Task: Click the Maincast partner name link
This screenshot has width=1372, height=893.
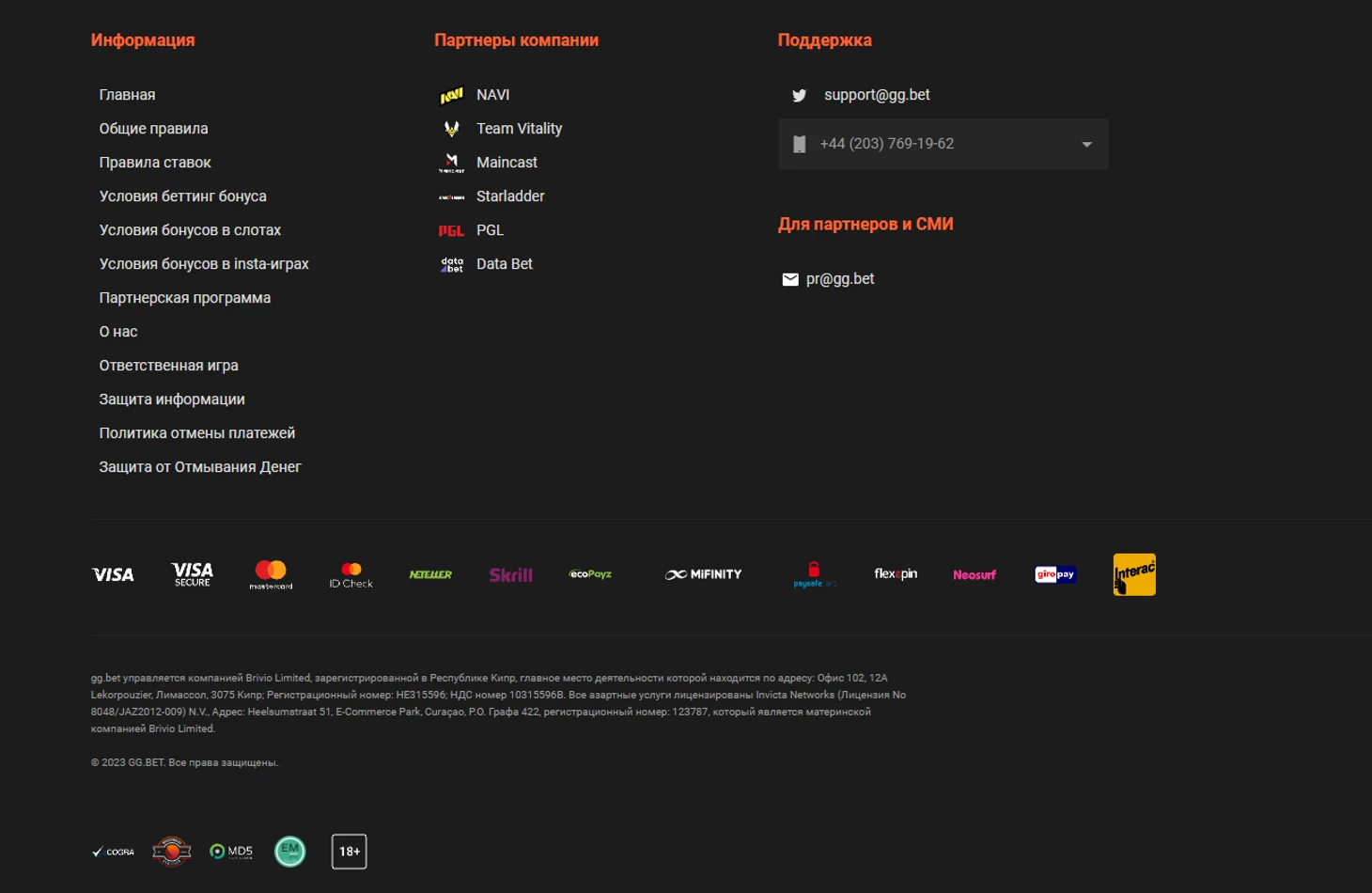Action: point(507,163)
